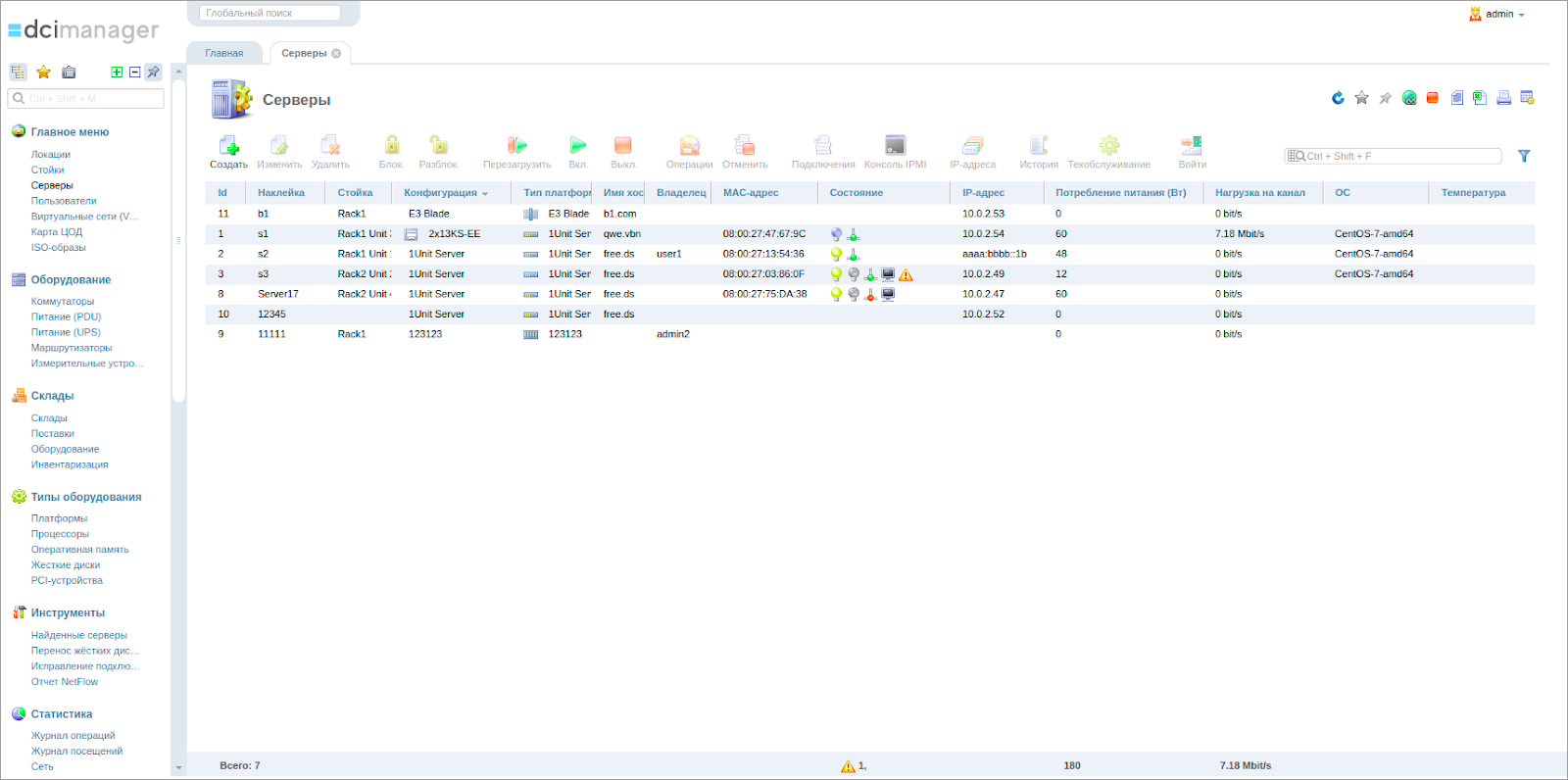
Task: Click the Перезагрузить reboot icon
Action: (x=516, y=146)
